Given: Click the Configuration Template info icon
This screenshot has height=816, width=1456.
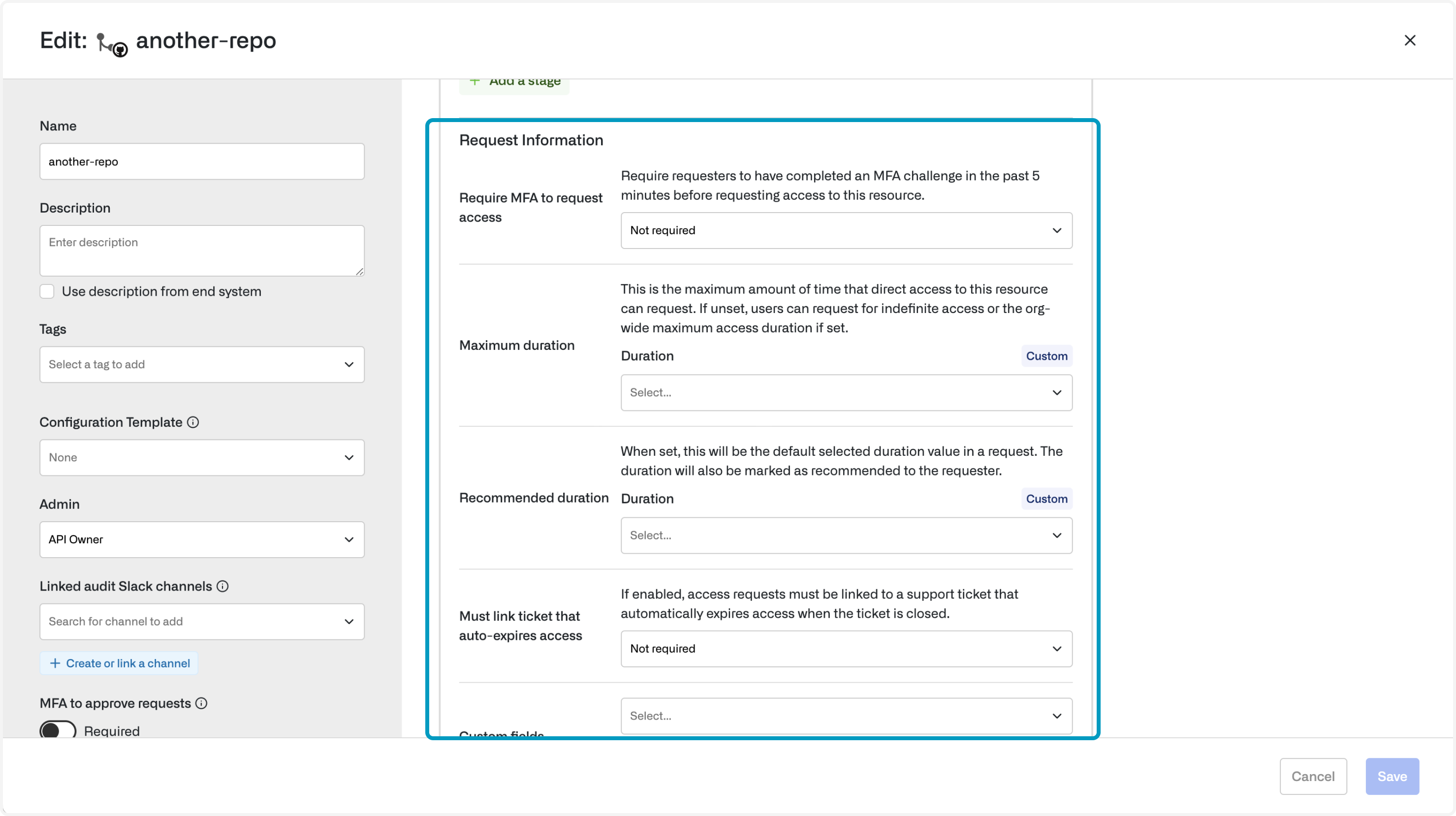Looking at the screenshot, I should [x=193, y=422].
